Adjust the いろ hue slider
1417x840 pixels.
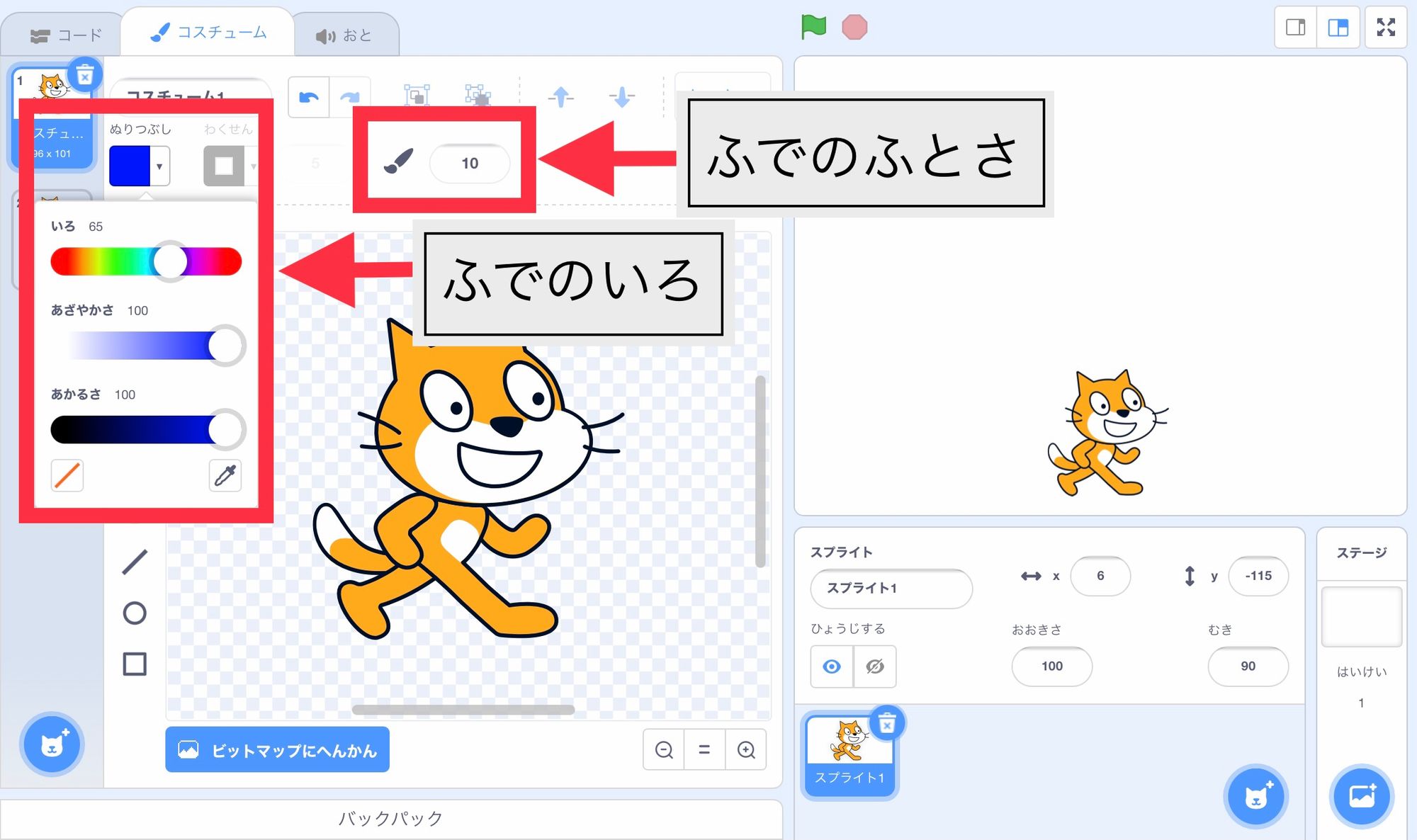(146, 261)
